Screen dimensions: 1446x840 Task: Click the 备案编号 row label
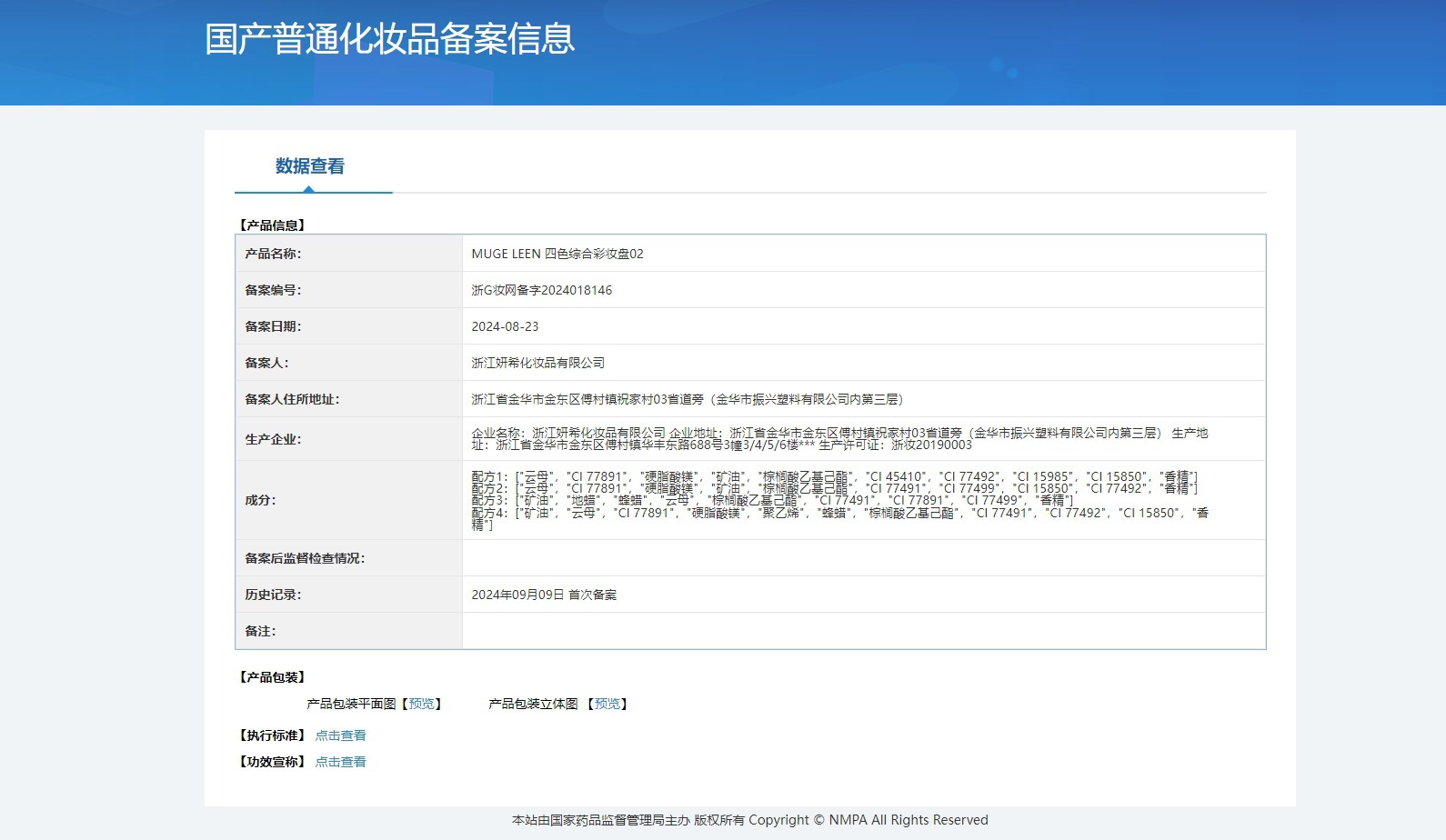pyautogui.click(x=273, y=290)
